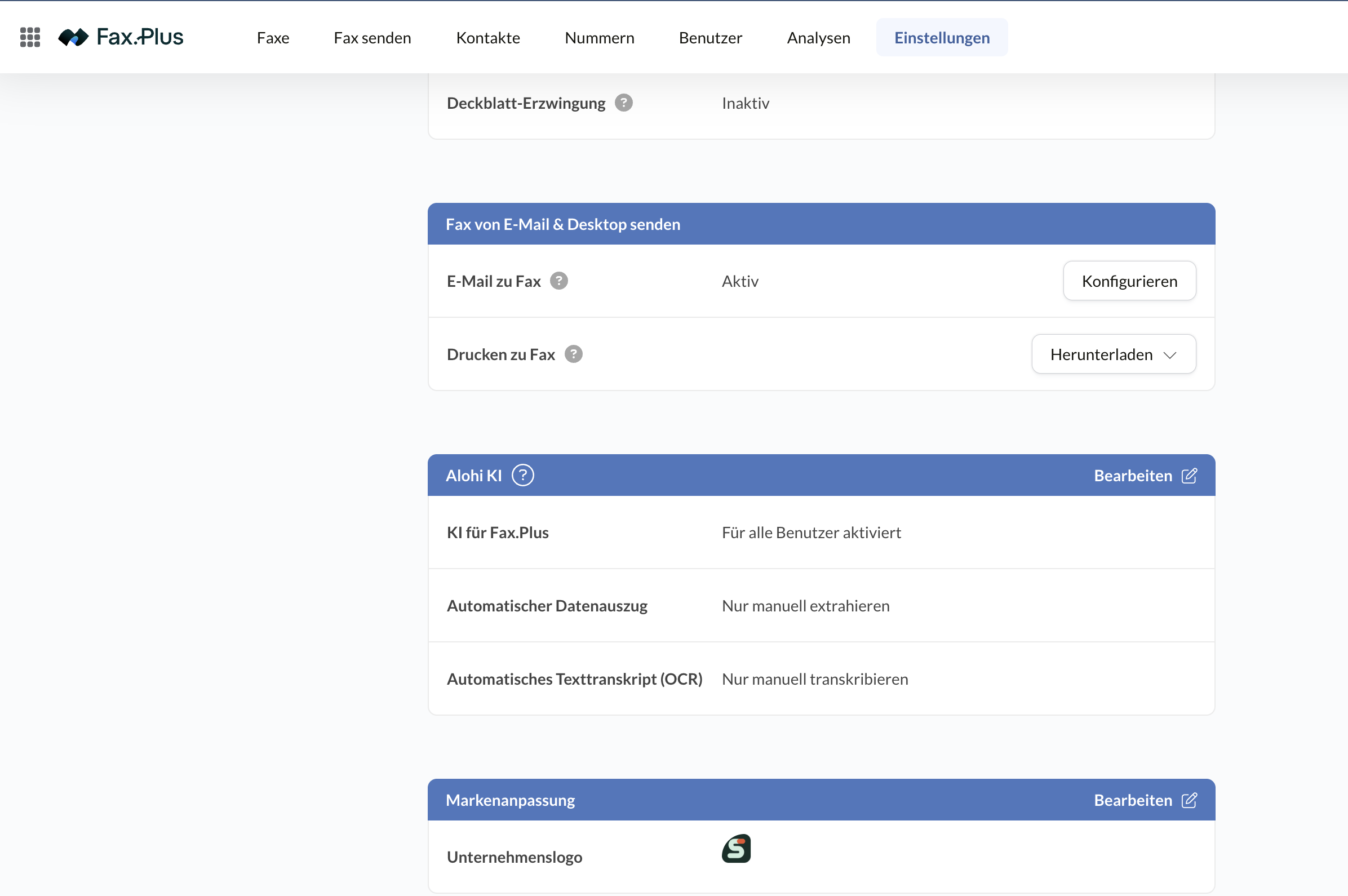Click the Markenanpassung edit pencil icon

(x=1189, y=800)
